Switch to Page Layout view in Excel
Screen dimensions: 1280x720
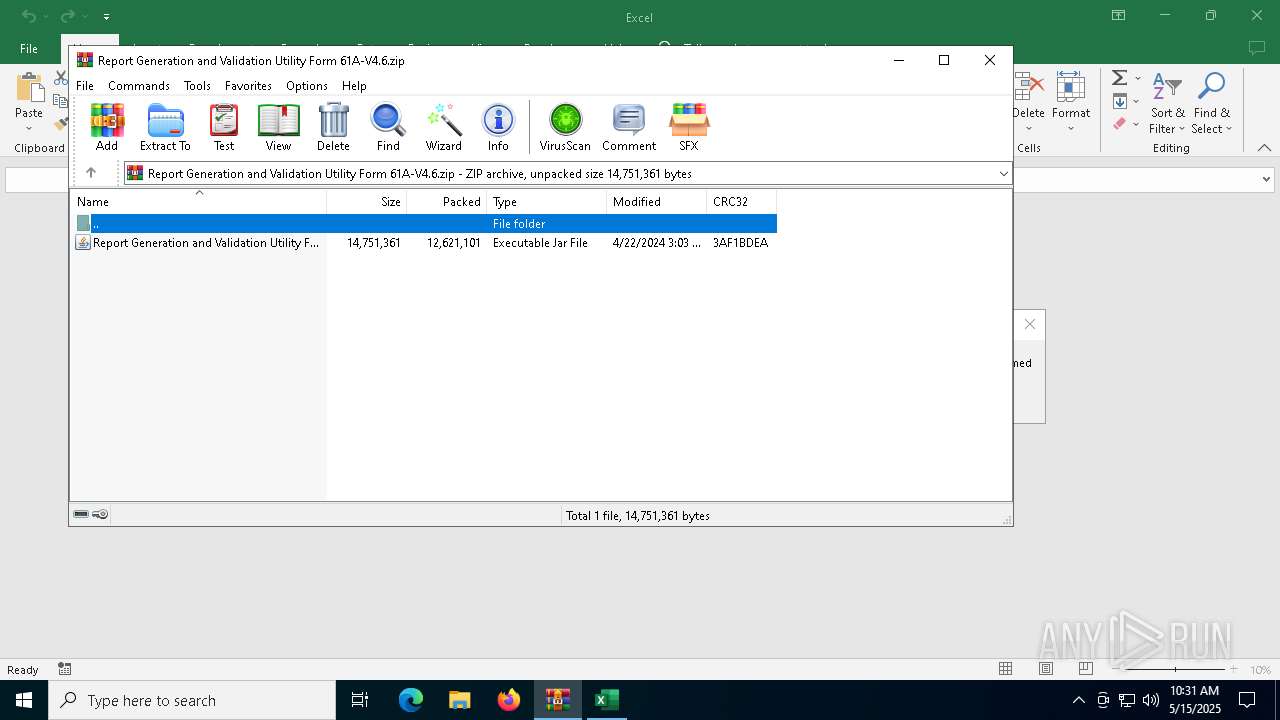(x=1046, y=669)
